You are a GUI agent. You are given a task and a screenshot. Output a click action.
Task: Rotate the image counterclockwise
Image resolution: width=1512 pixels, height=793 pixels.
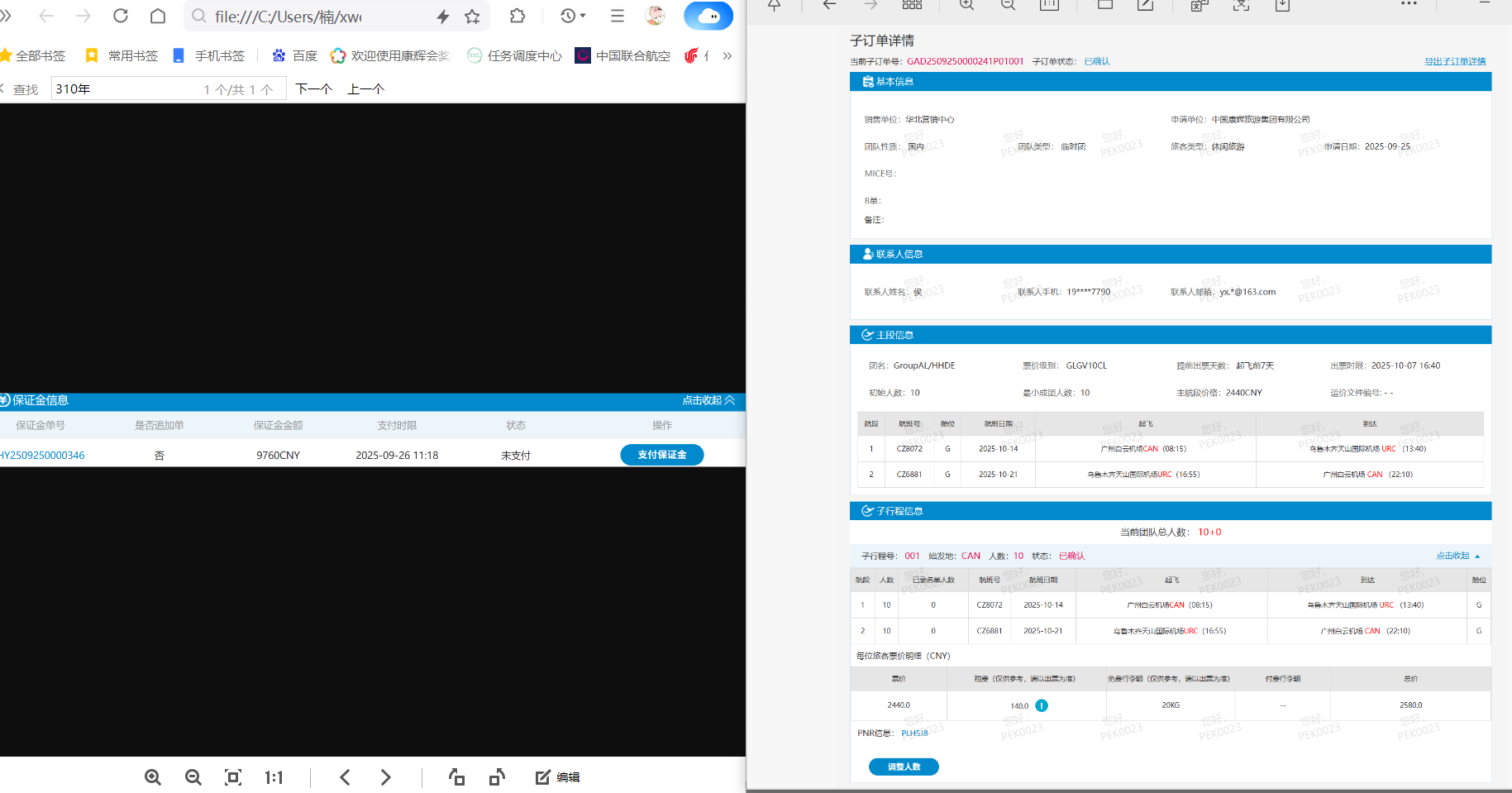456,777
